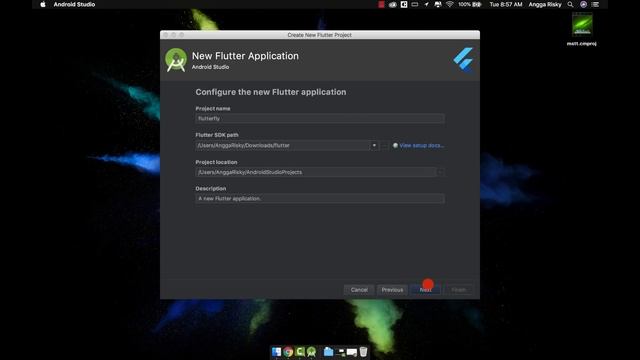Open the desktop project file thumbnail

tap(582, 24)
